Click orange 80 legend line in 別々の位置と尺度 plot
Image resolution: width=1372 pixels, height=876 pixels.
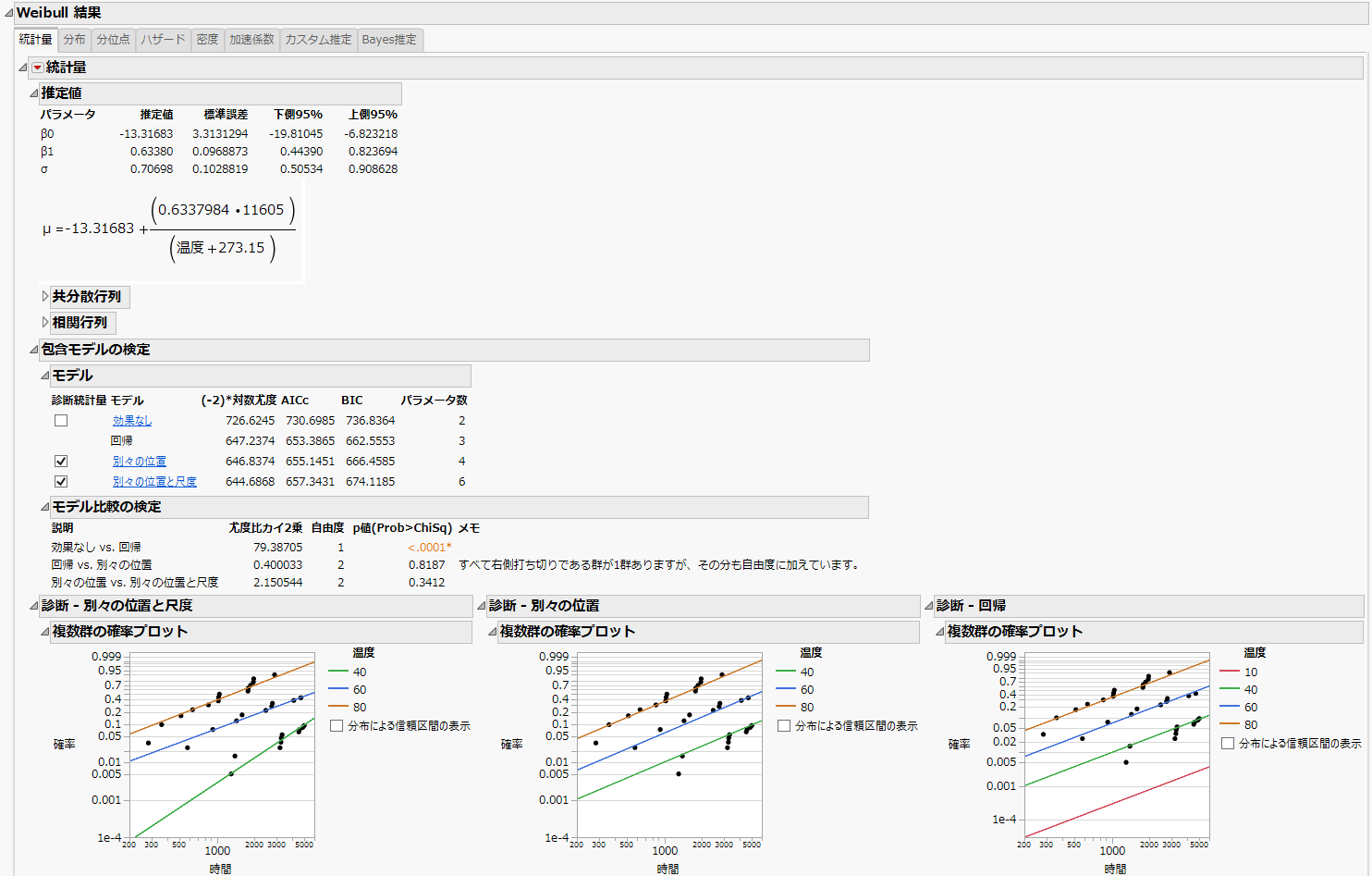338,708
